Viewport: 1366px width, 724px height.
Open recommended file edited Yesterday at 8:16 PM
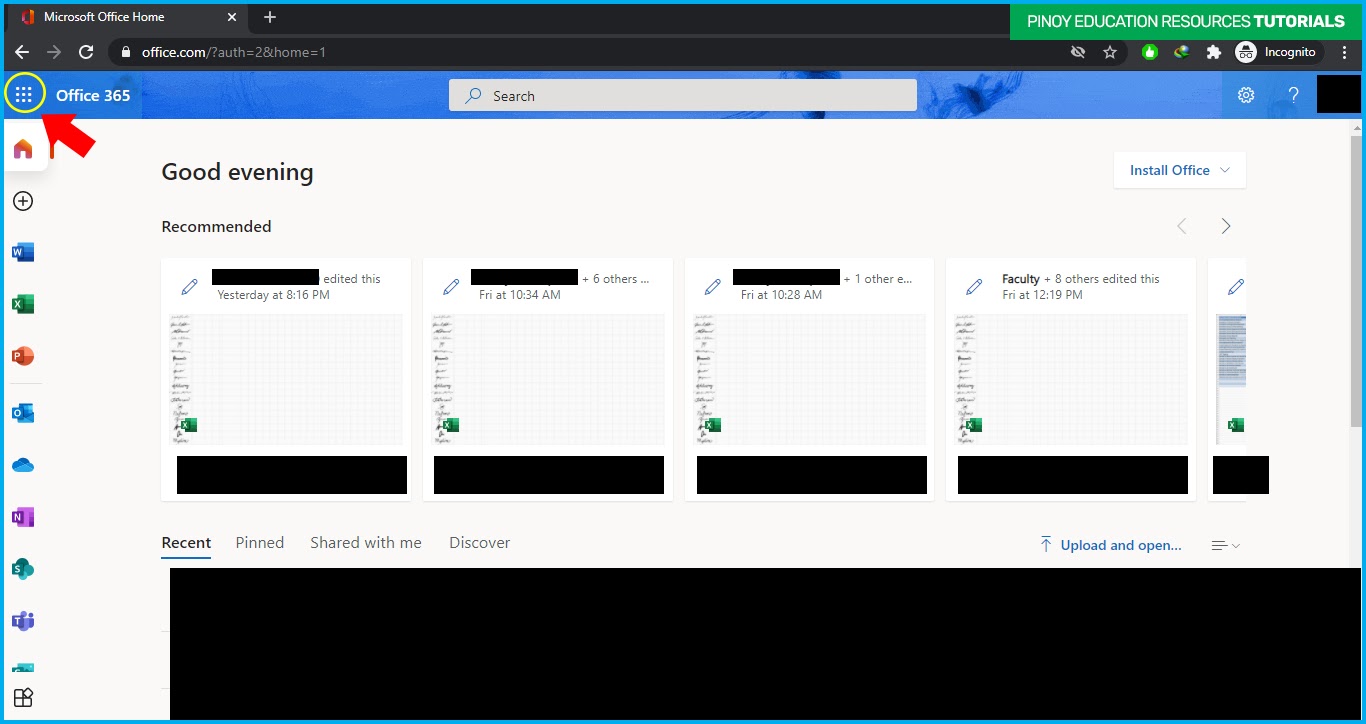point(286,380)
